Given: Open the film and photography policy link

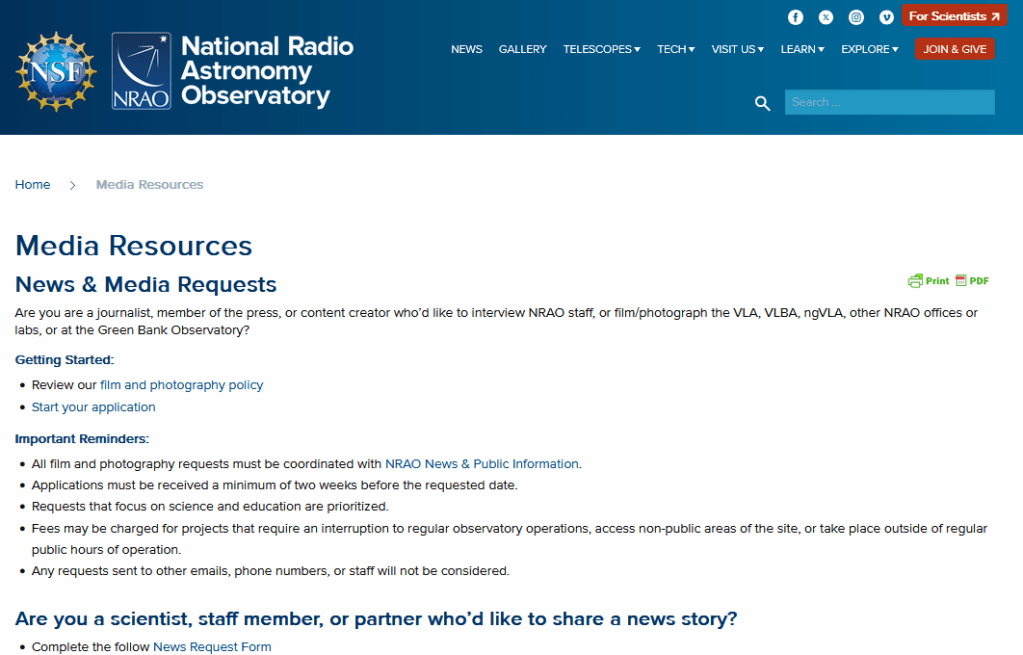Looking at the screenshot, I should 181,385.
